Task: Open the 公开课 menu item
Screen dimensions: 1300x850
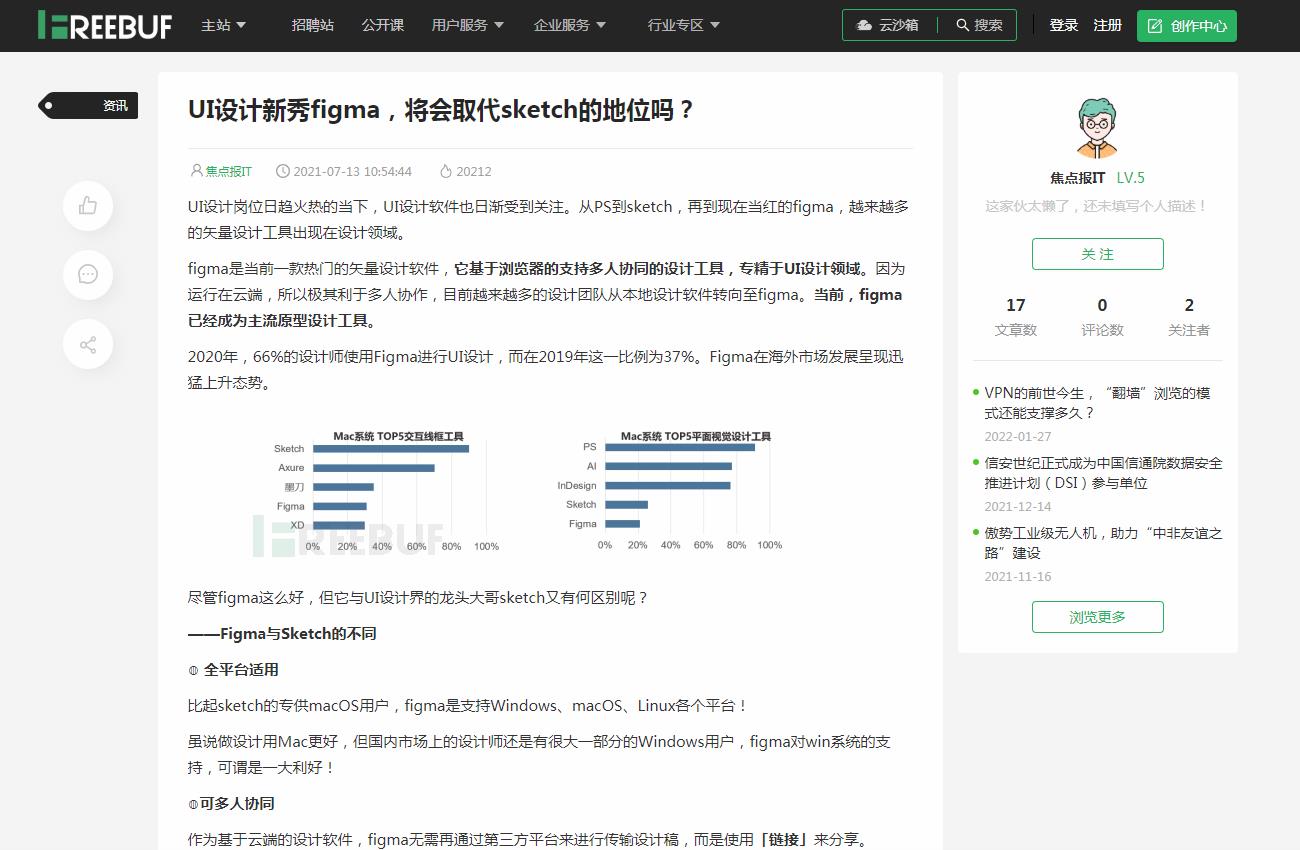Action: pos(383,25)
